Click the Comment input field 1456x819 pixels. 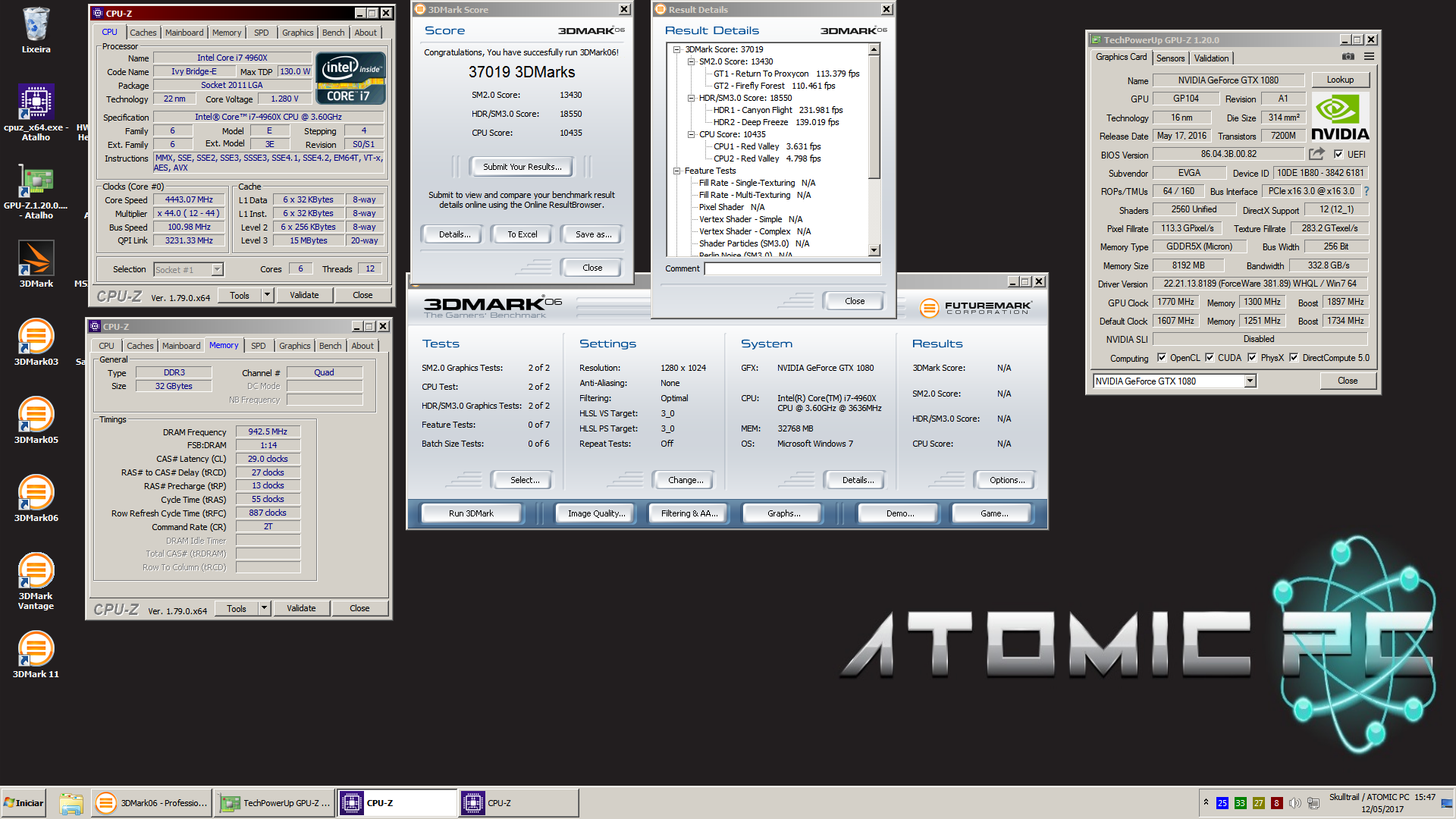pyautogui.click(x=792, y=268)
